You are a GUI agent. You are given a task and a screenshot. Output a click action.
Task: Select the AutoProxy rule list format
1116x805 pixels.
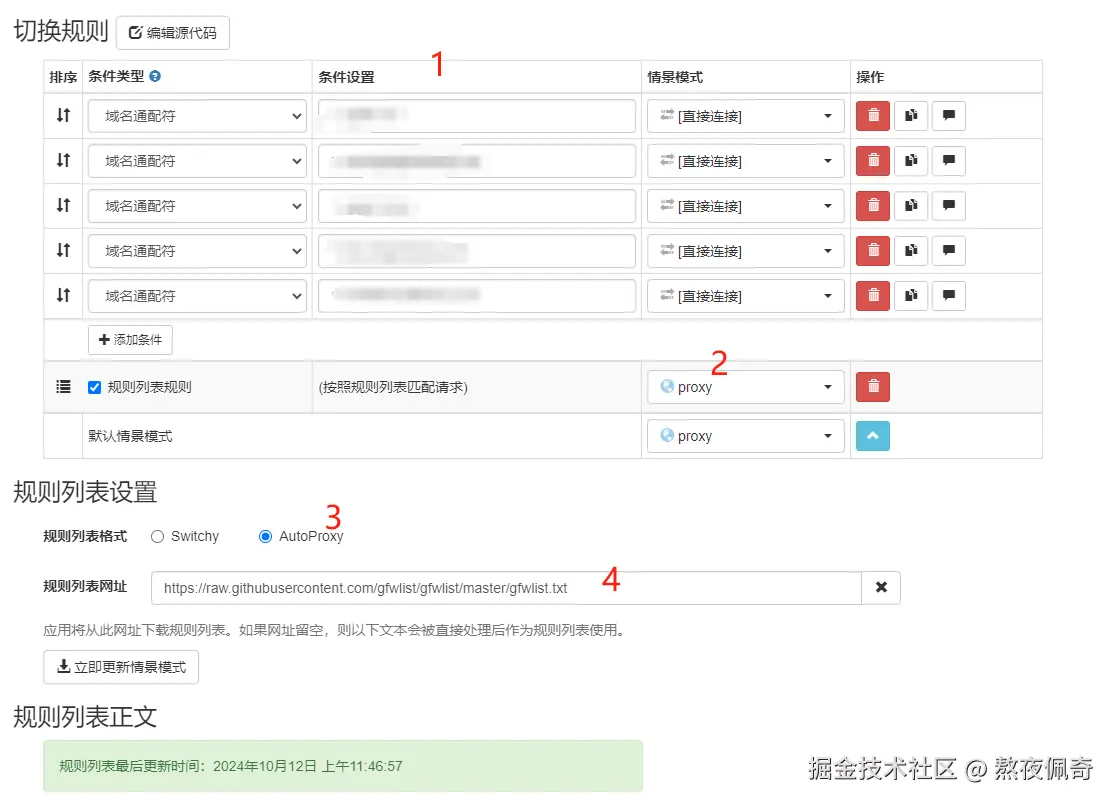265,537
